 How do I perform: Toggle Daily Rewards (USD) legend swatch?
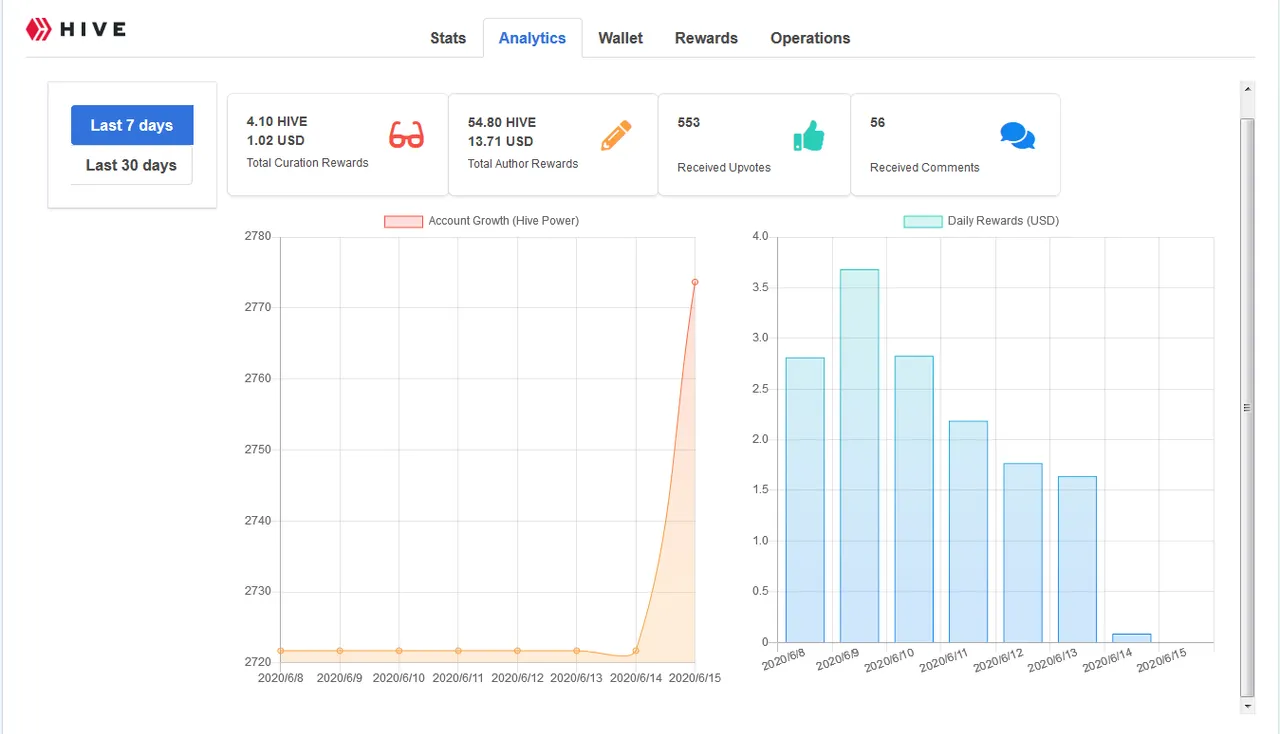[923, 221]
